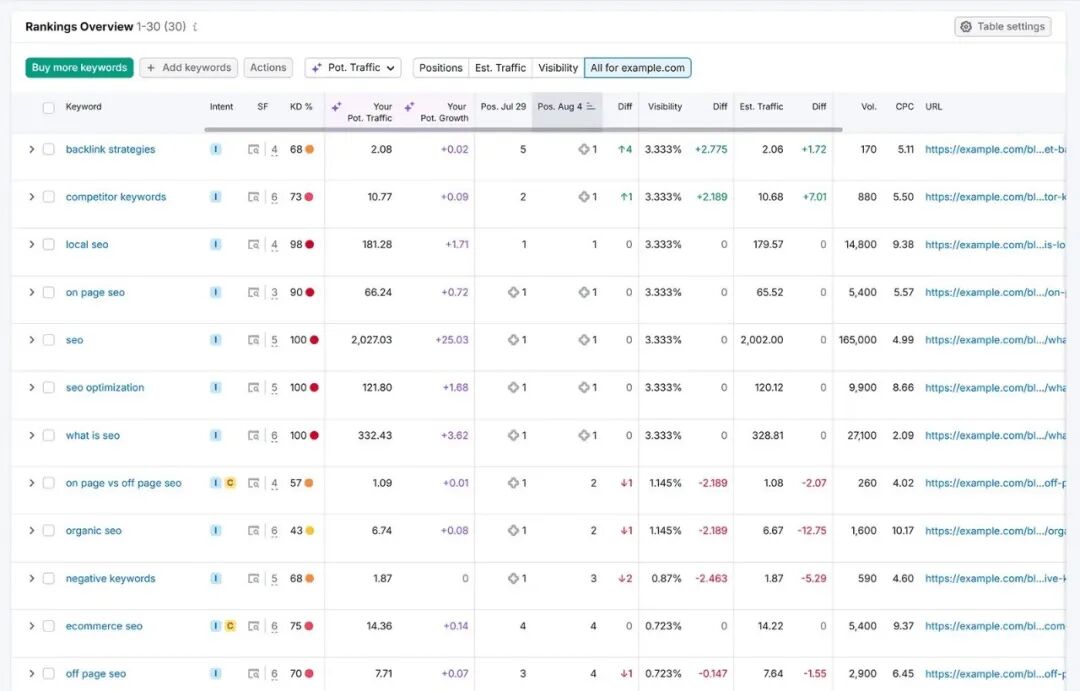Screen dimensions: 1080x691
Task: Sort by Keyword column header
Action: [83, 107]
